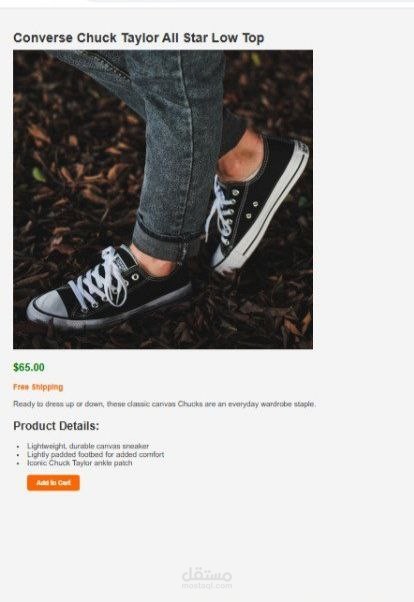
Task: Open the Converse sneaker product photo
Action: [163, 199]
